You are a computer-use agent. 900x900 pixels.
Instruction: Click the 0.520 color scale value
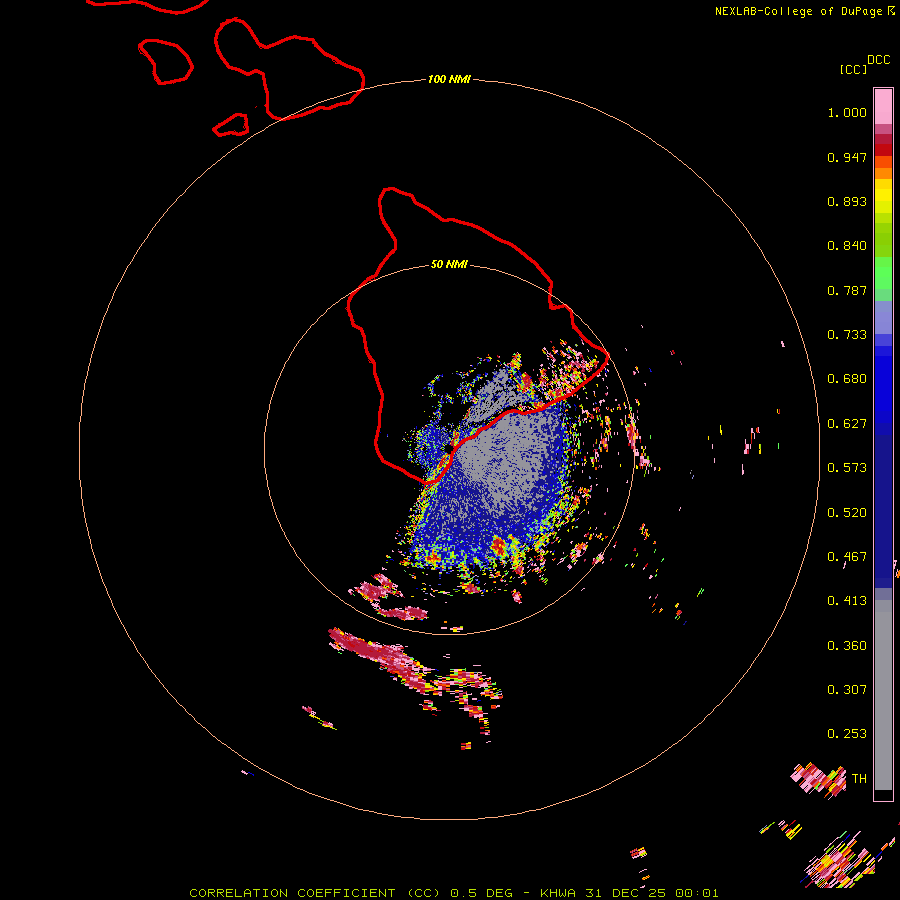[x=847, y=513]
